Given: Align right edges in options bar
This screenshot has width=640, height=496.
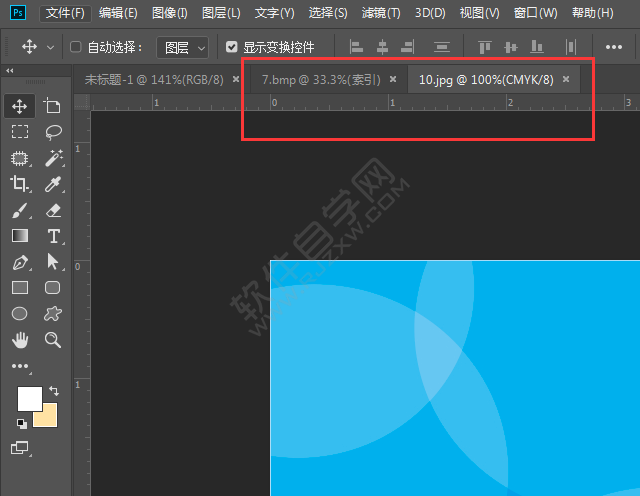Looking at the screenshot, I should click(407, 47).
